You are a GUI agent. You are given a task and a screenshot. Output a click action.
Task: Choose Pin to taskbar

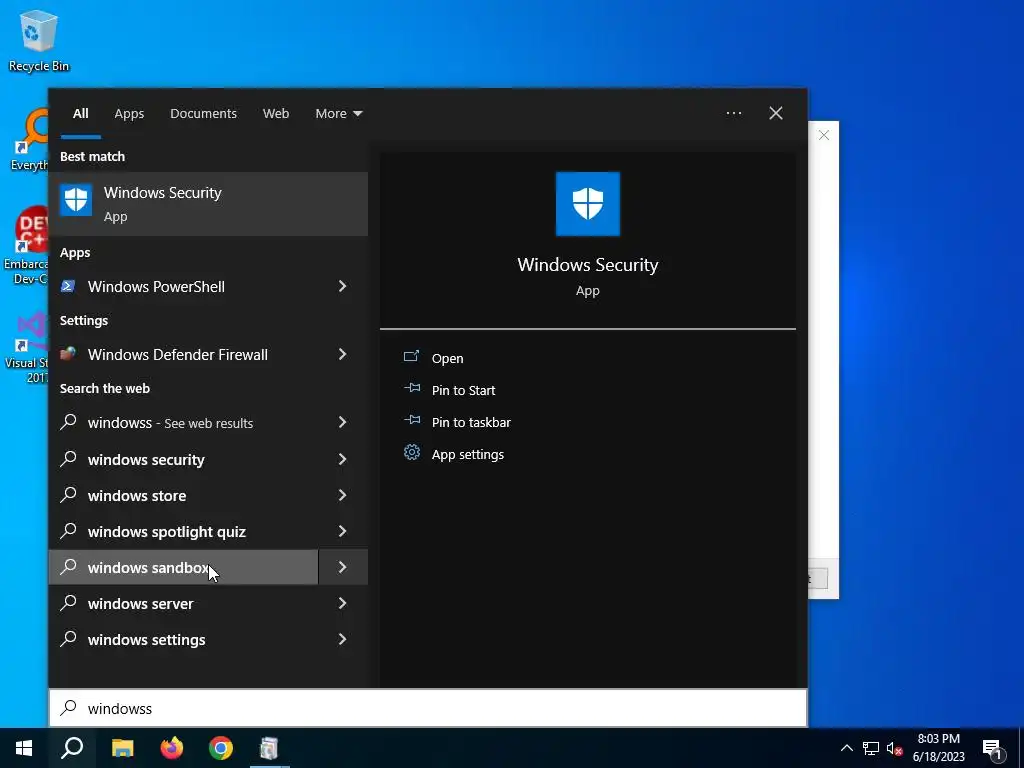(471, 422)
